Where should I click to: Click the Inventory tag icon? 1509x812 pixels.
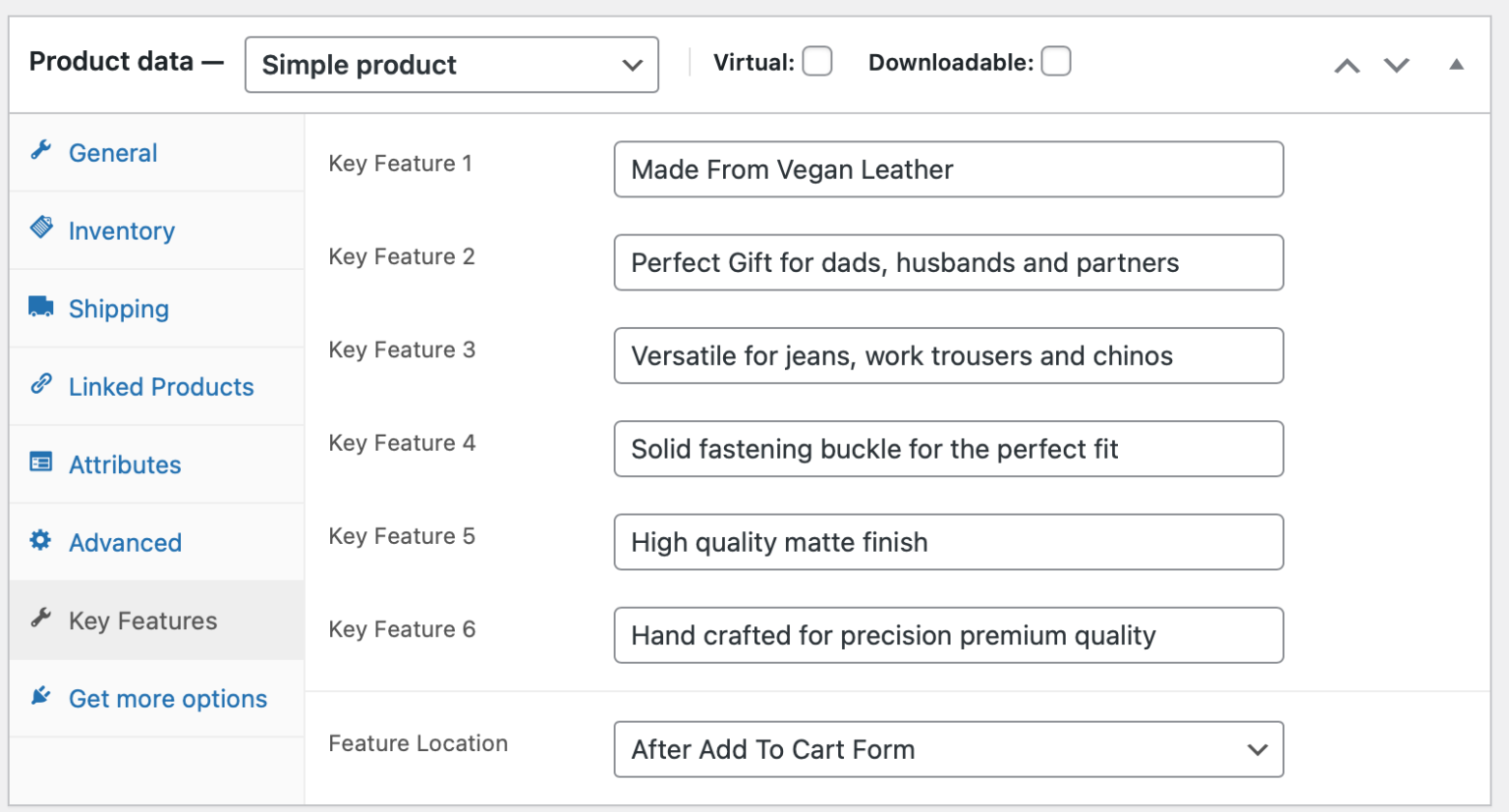(41, 227)
